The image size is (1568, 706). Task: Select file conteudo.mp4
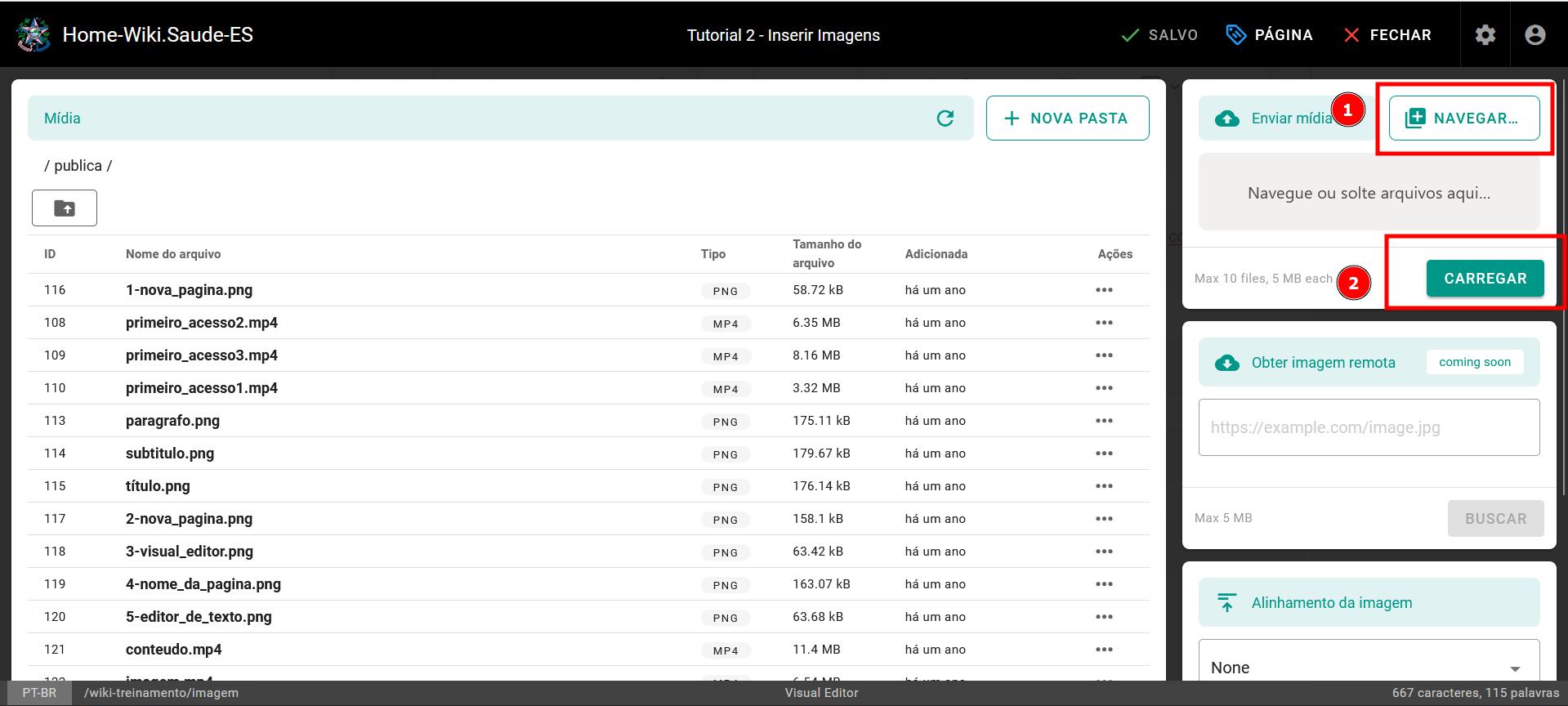(x=174, y=650)
